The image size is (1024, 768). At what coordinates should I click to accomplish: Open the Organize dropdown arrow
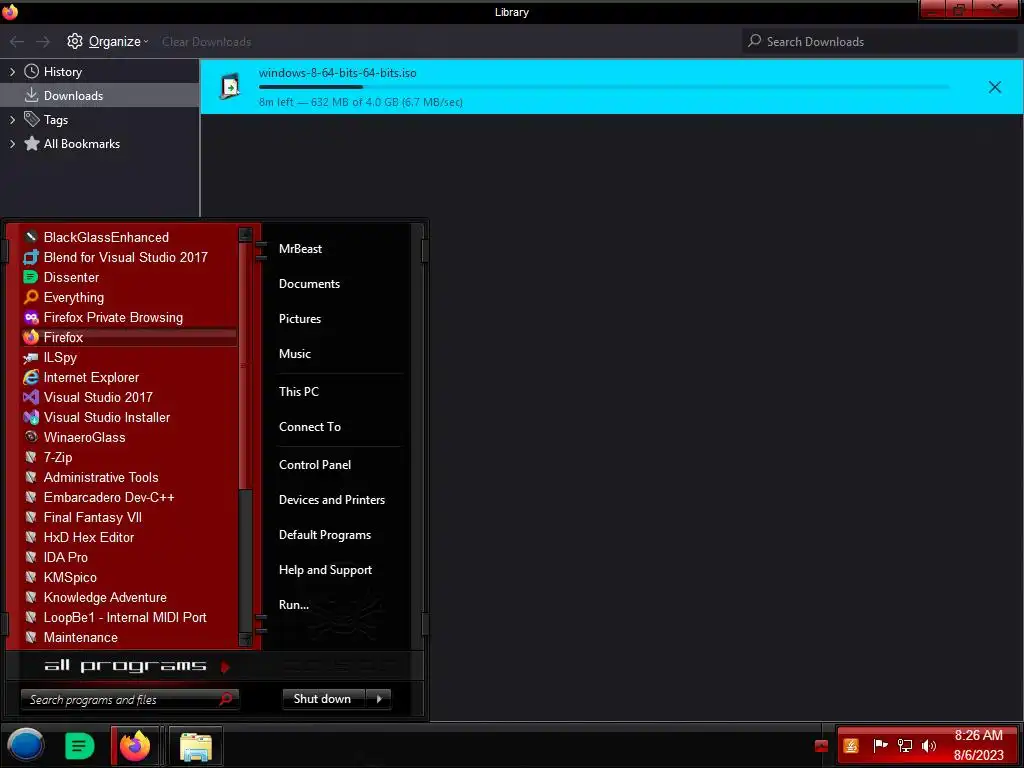(146, 42)
